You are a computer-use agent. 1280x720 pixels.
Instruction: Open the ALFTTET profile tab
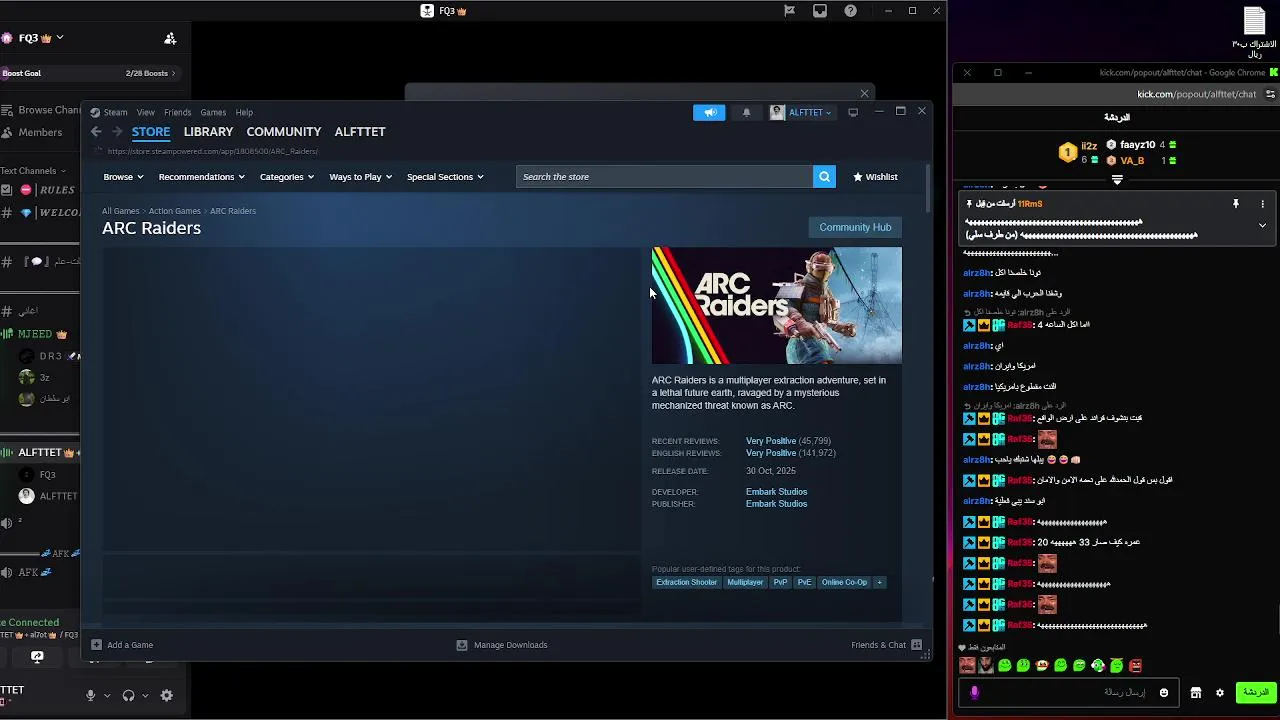pos(360,131)
